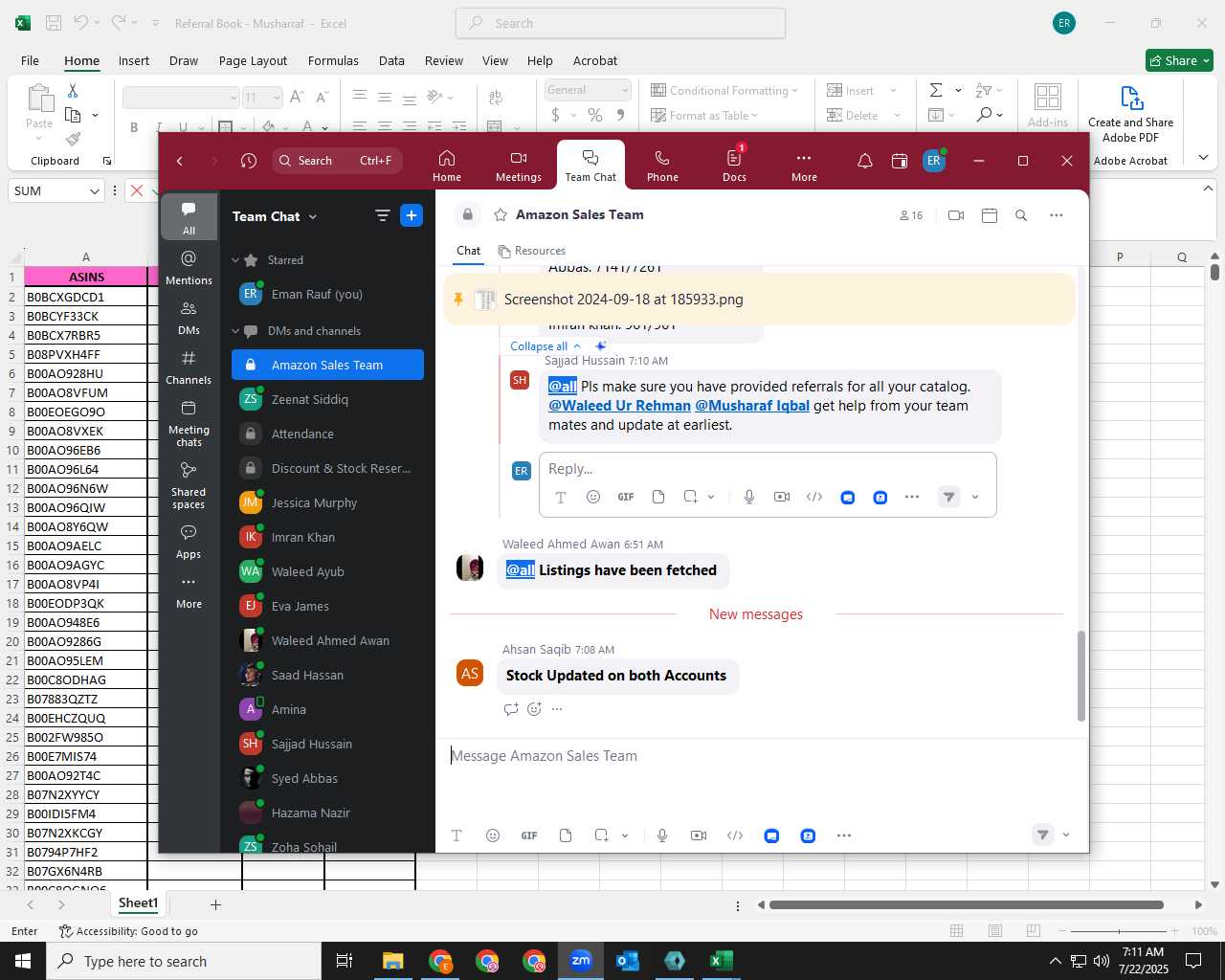Show DMs in chat sidebar
Screen dimensions: 1225x980
189,318
